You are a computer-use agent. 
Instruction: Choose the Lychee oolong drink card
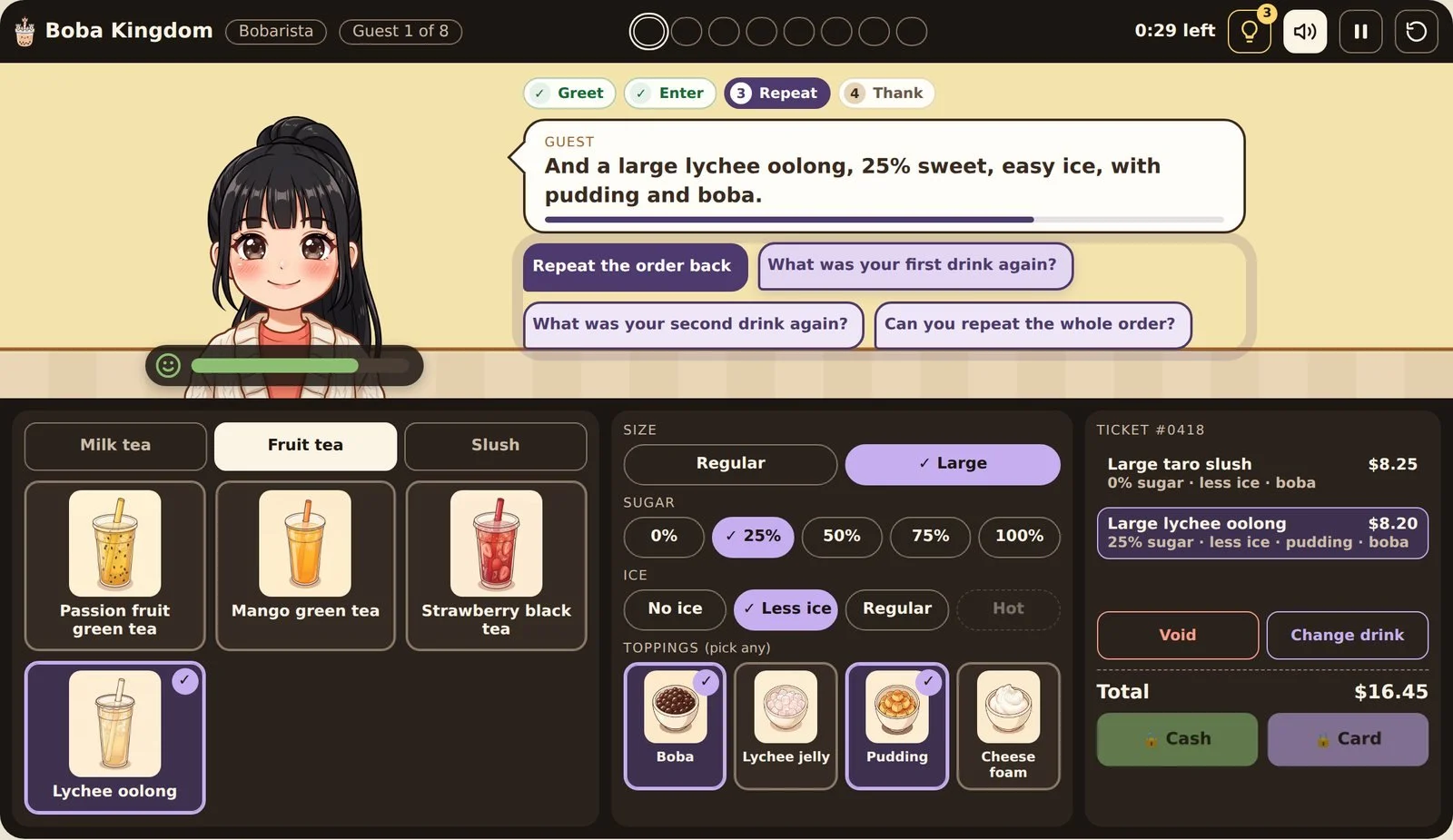click(115, 737)
